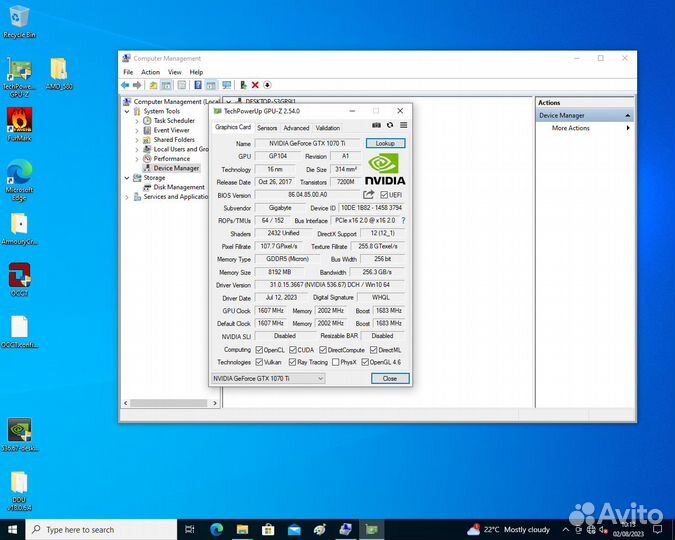Click the Close button in GPU-Z
The image size is (675, 540).
pyautogui.click(x=389, y=378)
